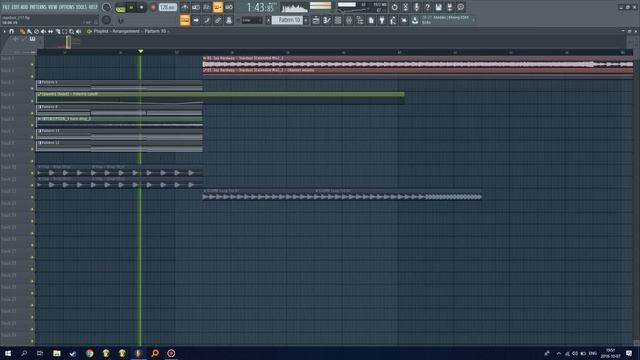Viewport: 640px width, 360px height.
Task: Select the Playback speaker tool in playlist
Action: coord(78,31)
